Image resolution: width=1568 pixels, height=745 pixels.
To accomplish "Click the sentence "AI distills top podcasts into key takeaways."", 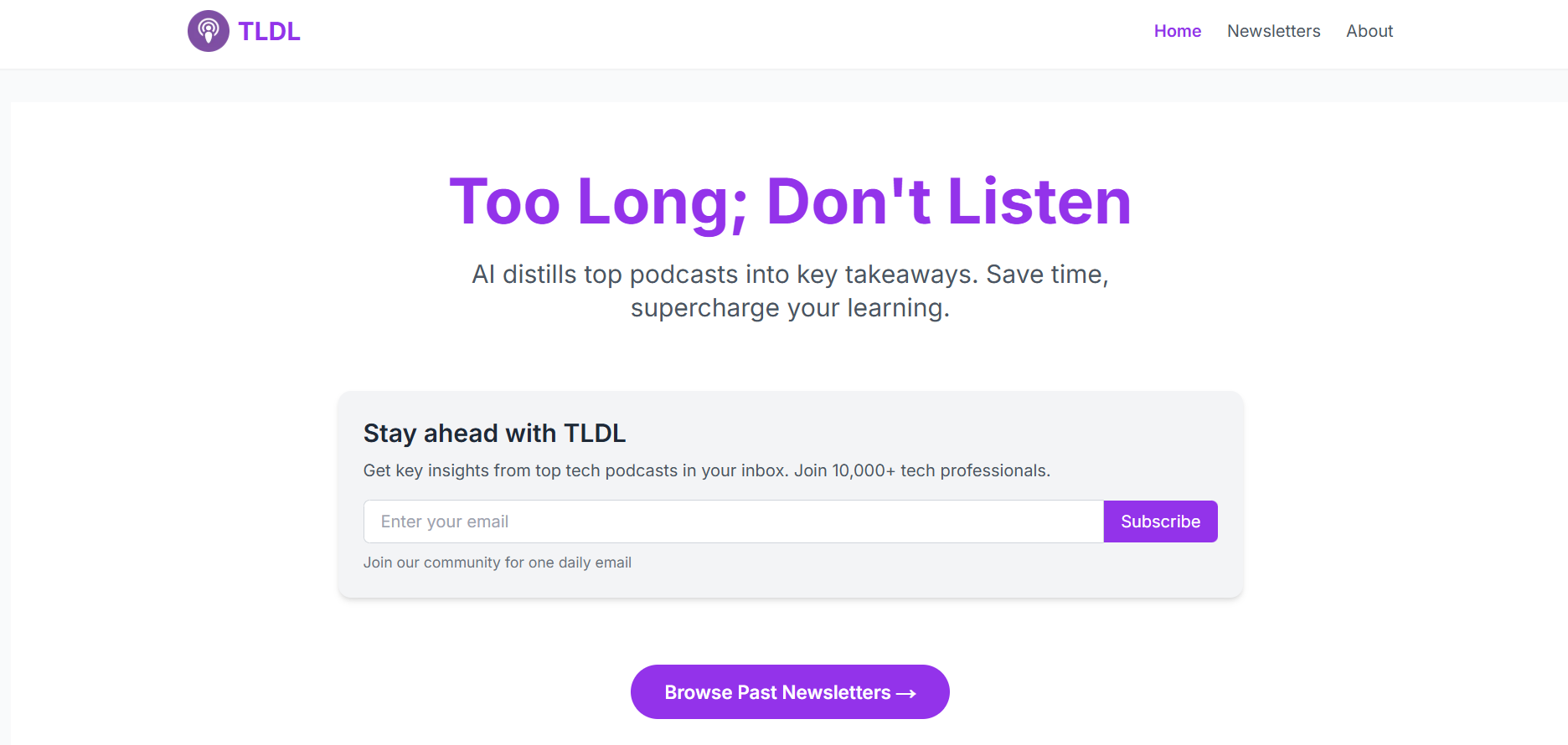I will coord(725,275).
